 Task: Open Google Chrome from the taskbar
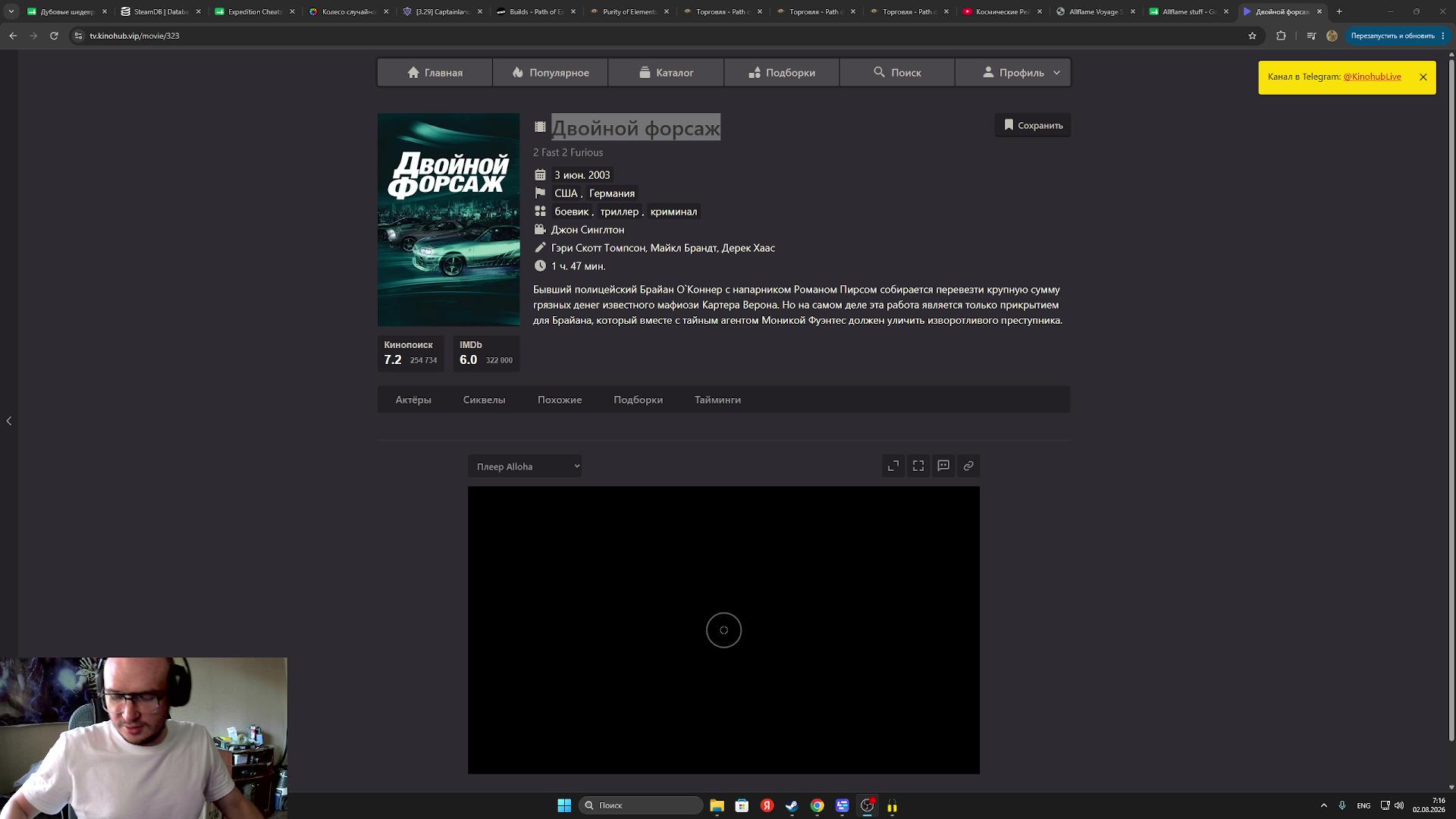click(817, 805)
